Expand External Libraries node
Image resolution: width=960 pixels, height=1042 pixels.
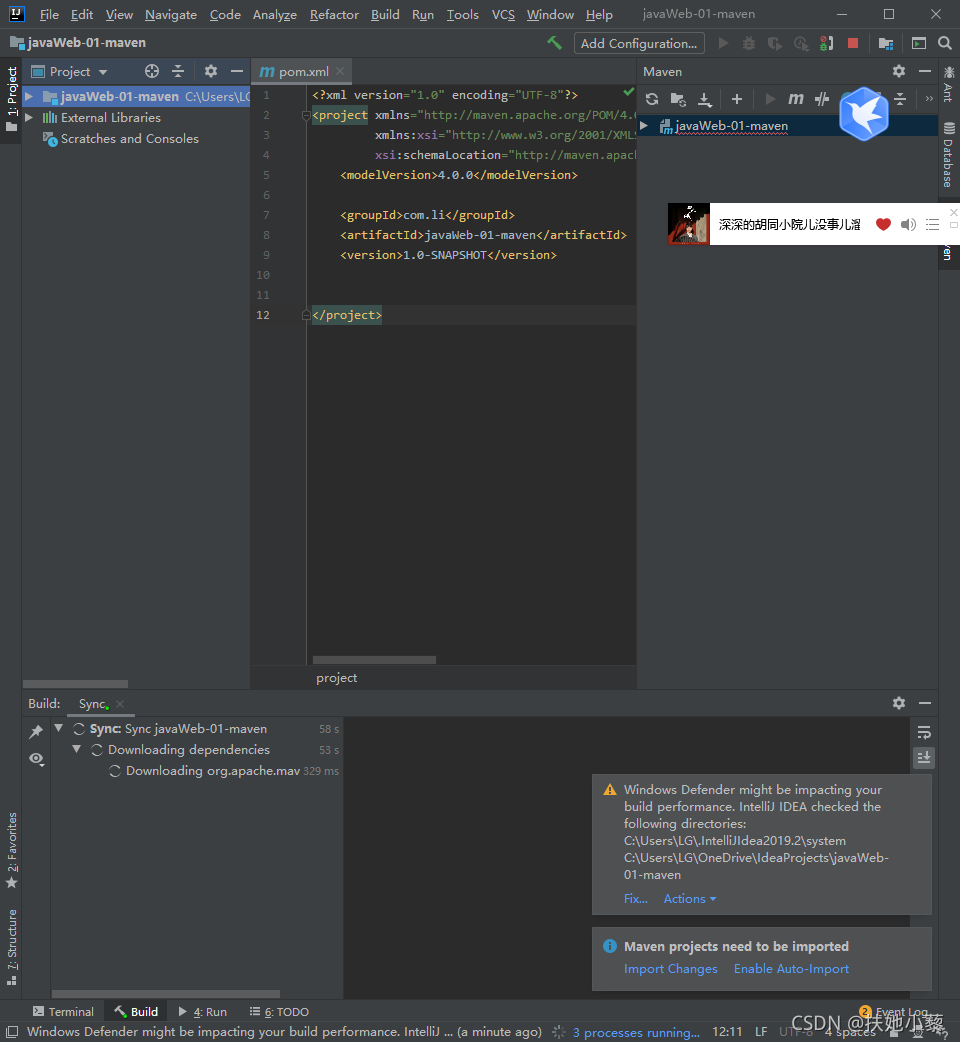pyautogui.click(x=29, y=118)
